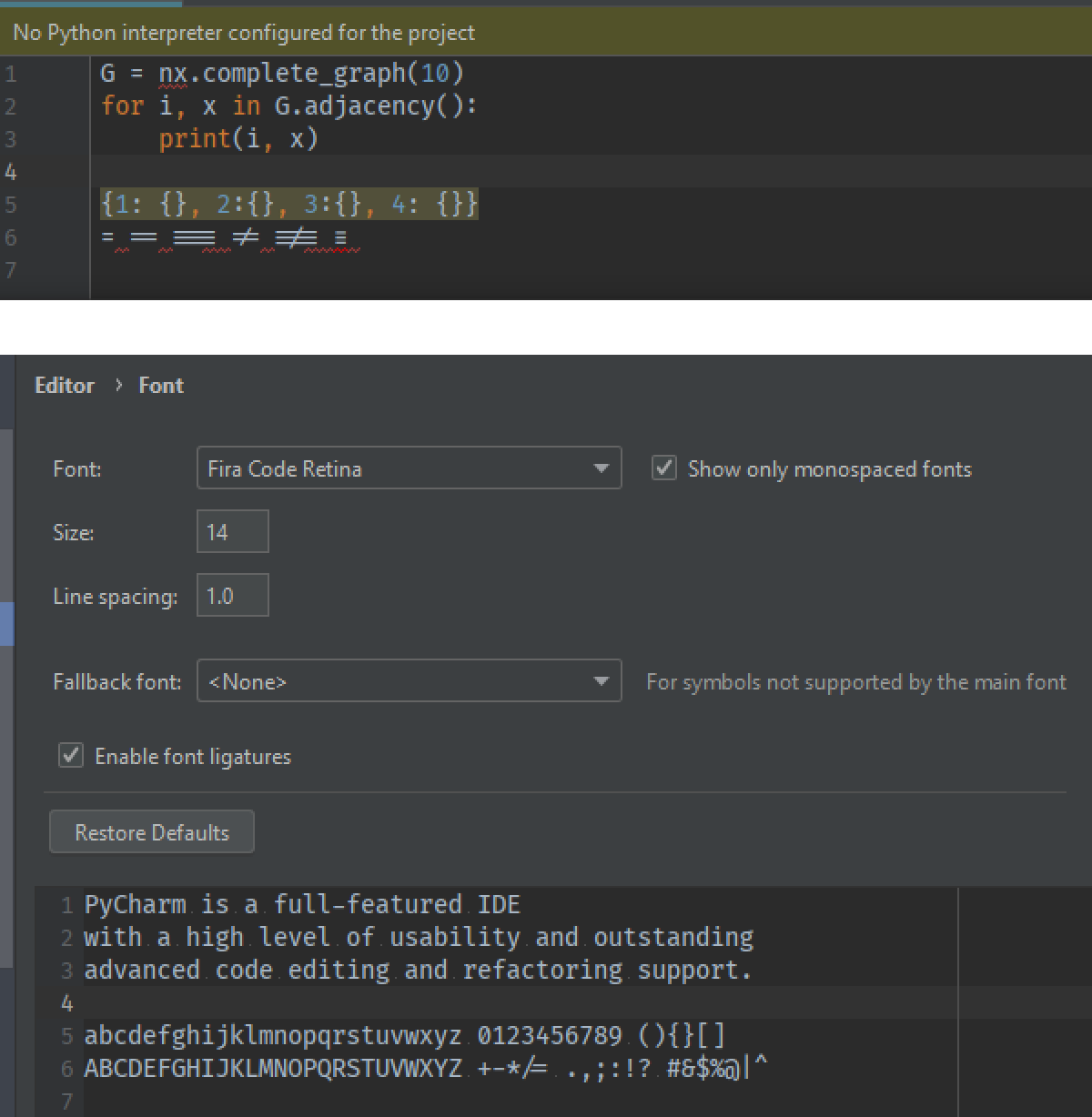Select the Font breadcrumb item

(160, 385)
